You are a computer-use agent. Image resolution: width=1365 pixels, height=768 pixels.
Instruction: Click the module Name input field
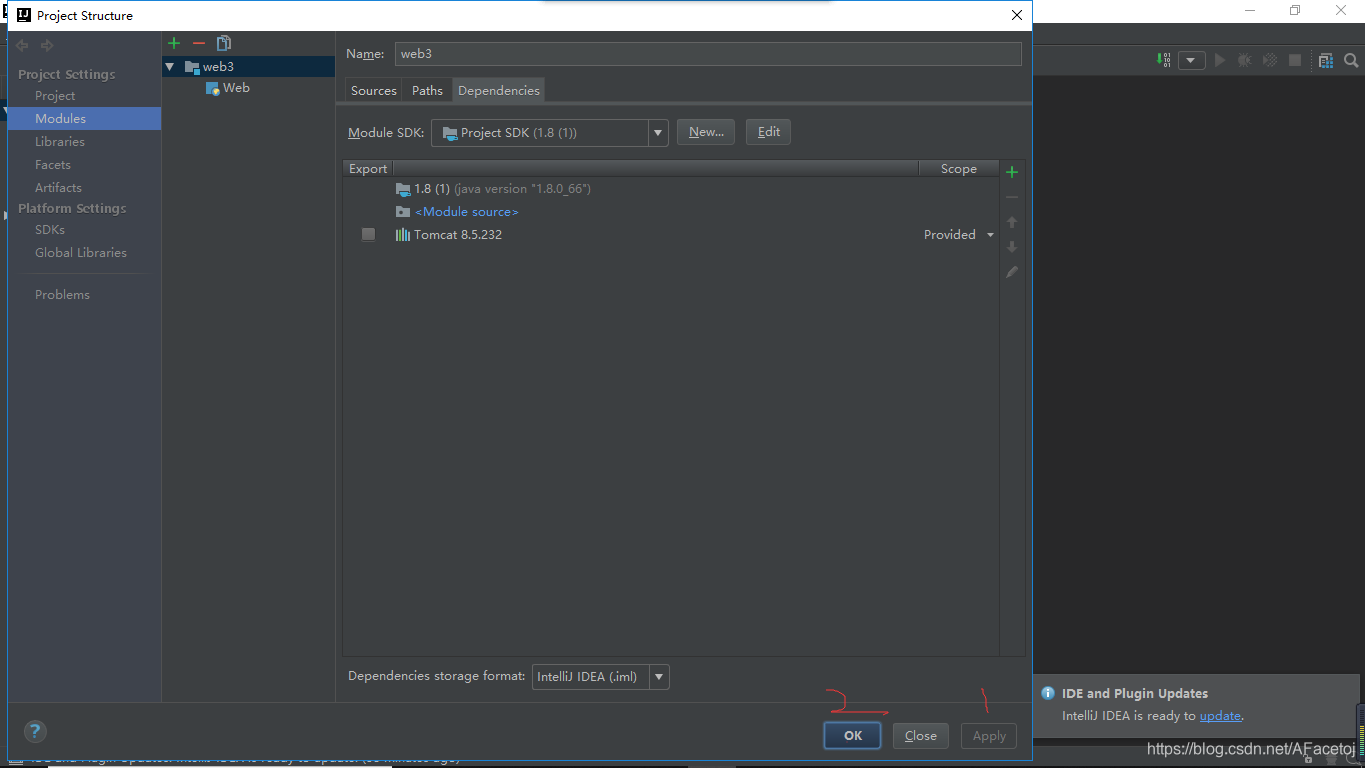click(x=708, y=54)
